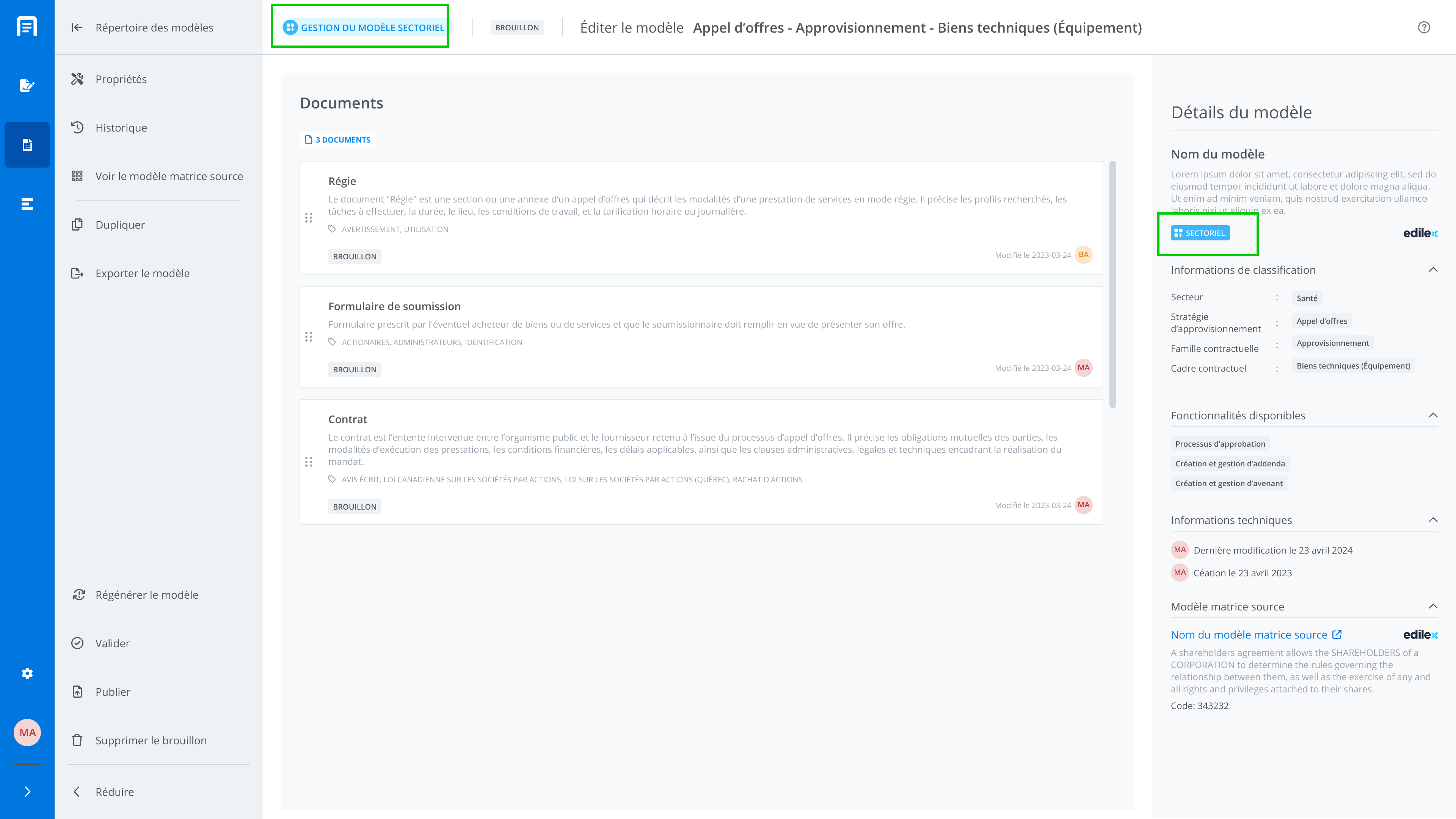Open Propriétés menu item
The image size is (1456, 819).
pyautogui.click(x=121, y=79)
